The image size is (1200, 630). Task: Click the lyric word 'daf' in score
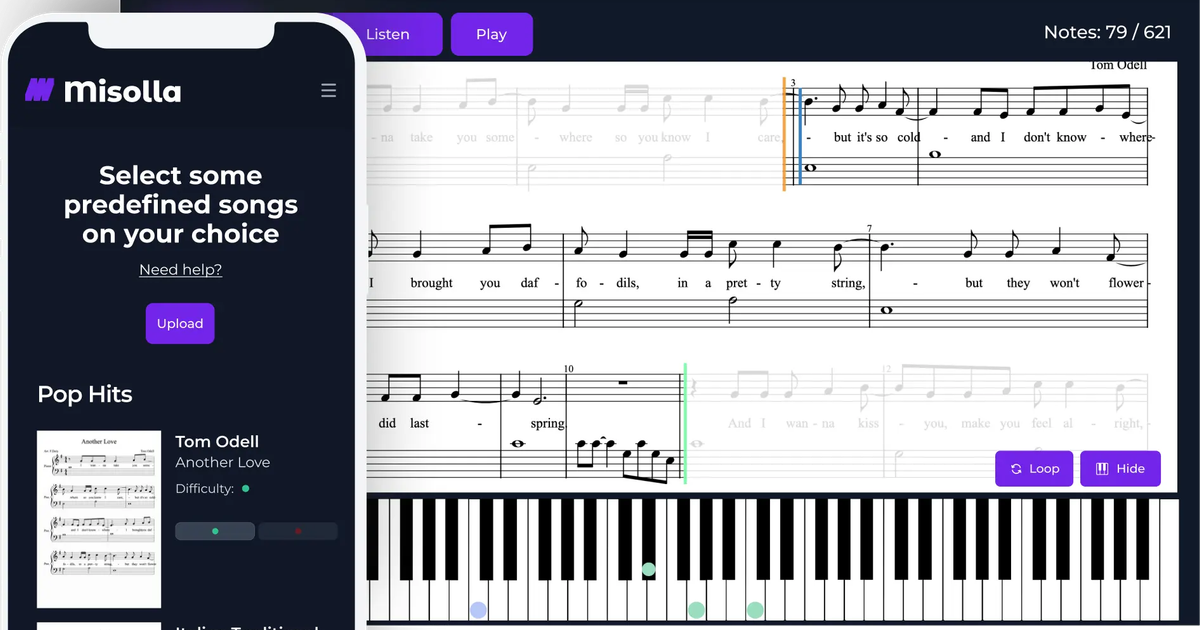[x=529, y=283]
